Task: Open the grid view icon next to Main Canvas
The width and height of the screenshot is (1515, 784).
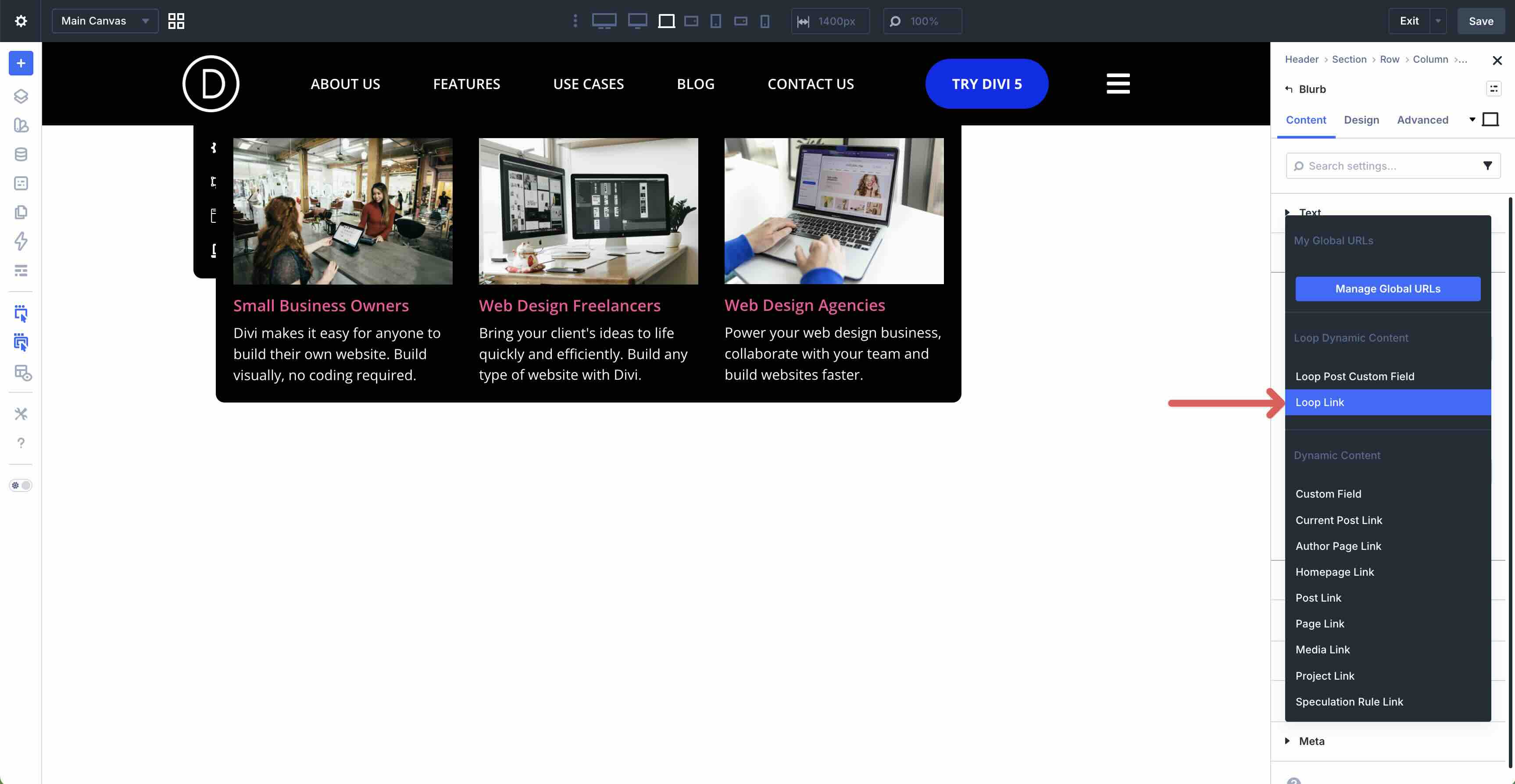Action: [175, 21]
